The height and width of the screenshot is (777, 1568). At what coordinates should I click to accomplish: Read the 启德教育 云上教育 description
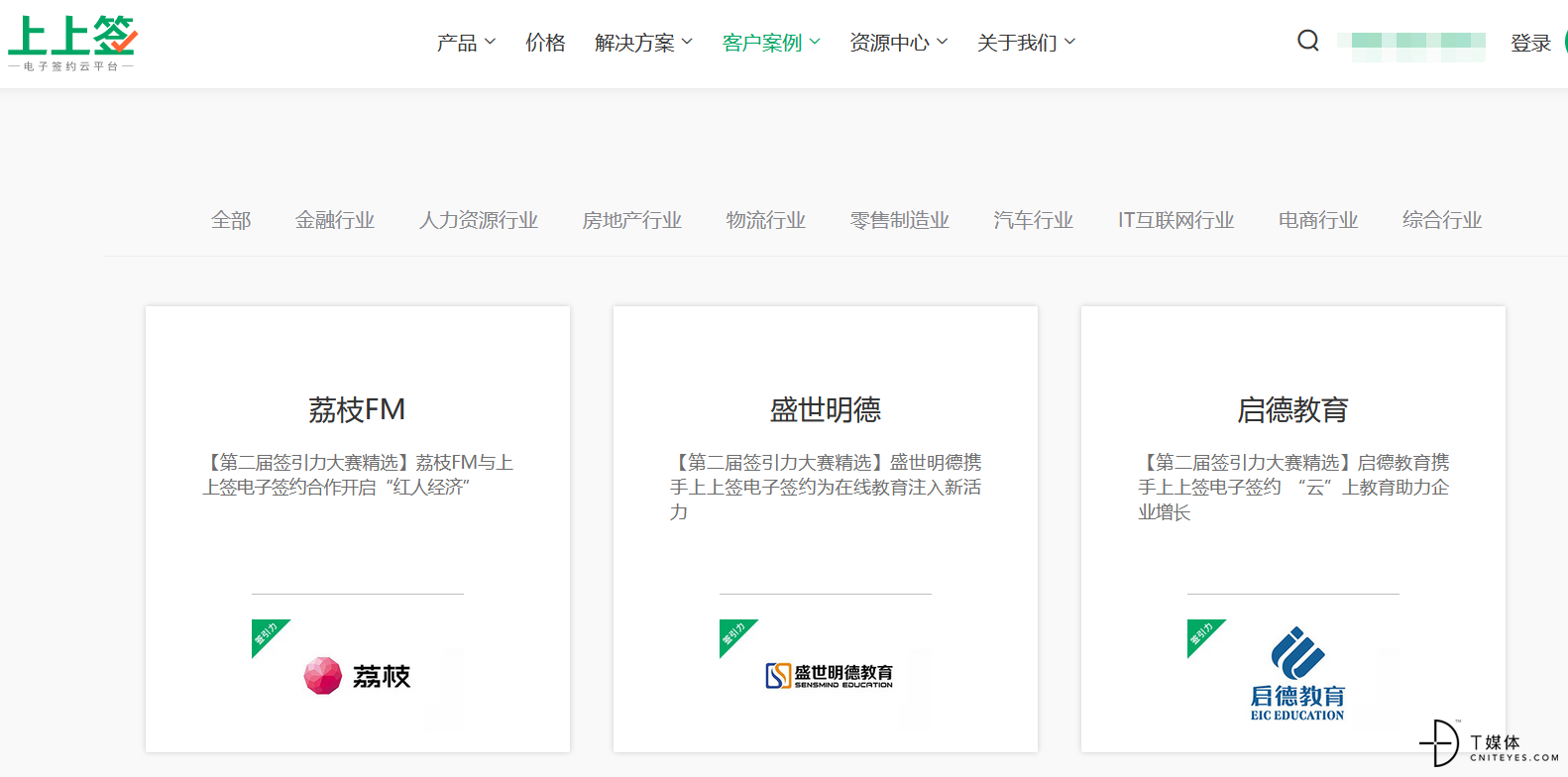click(x=1293, y=487)
